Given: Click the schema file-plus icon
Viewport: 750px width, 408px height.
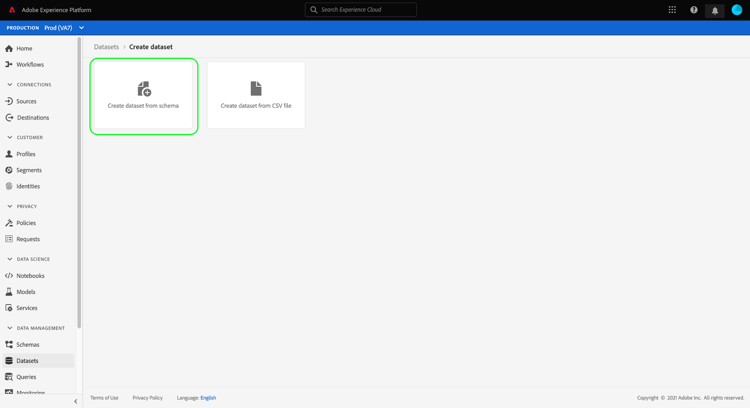Looking at the screenshot, I should (x=144, y=88).
